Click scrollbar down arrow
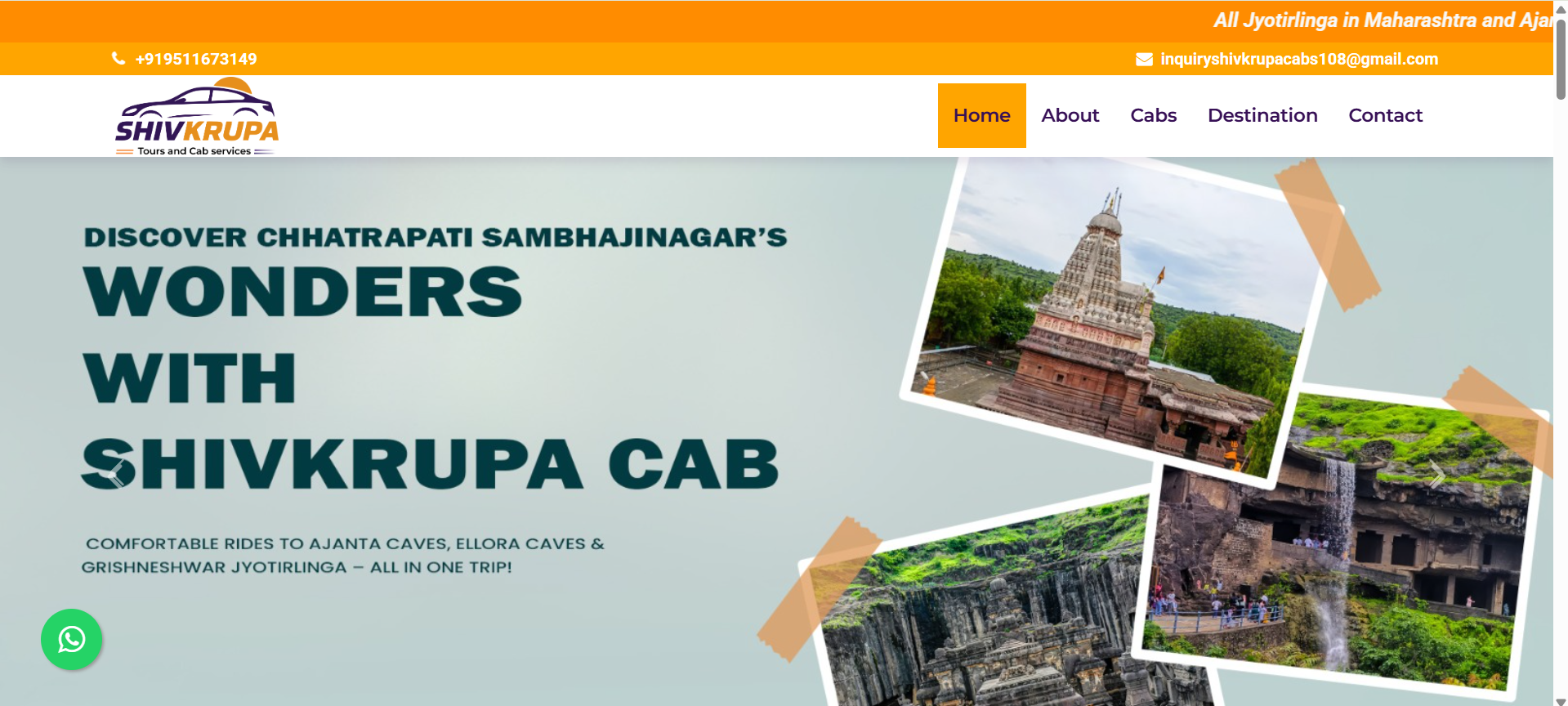This screenshot has width=1568, height=706. (1561, 700)
